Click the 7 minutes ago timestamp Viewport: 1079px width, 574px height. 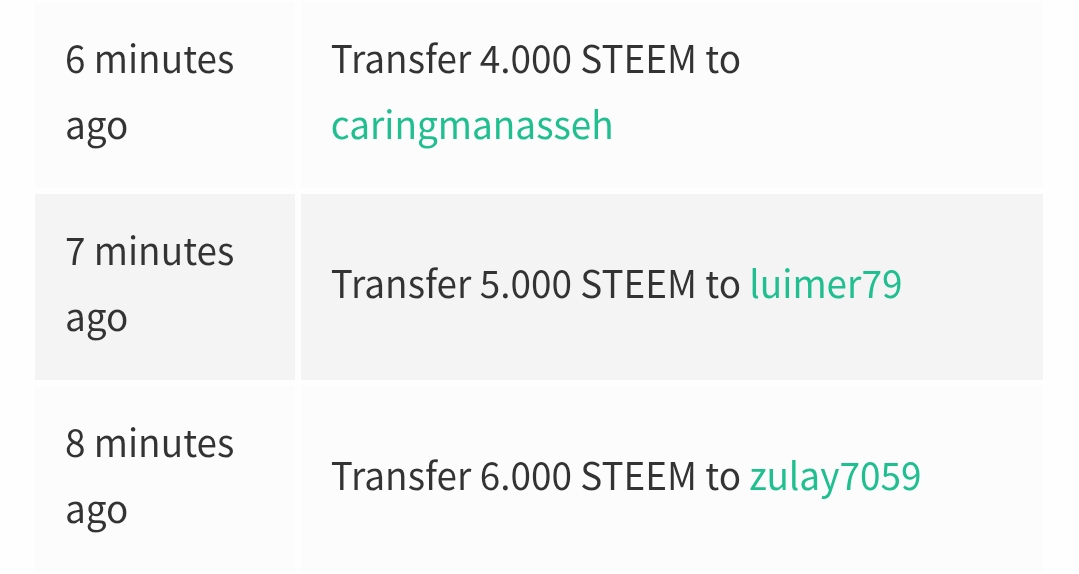(x=150, y=284)
